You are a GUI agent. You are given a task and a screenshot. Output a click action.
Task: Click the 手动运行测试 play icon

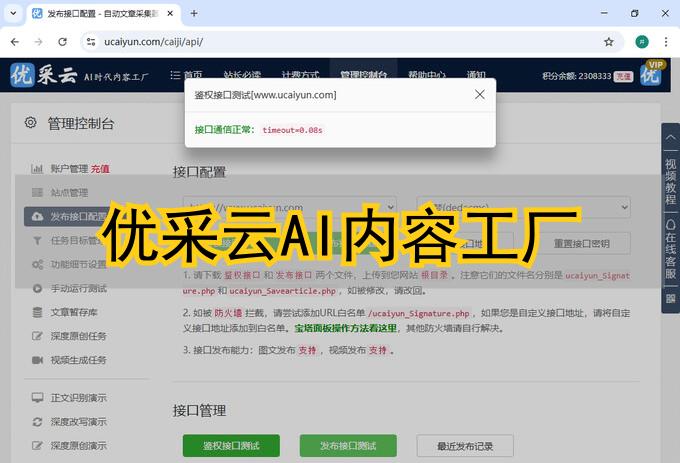coord(37,288)
